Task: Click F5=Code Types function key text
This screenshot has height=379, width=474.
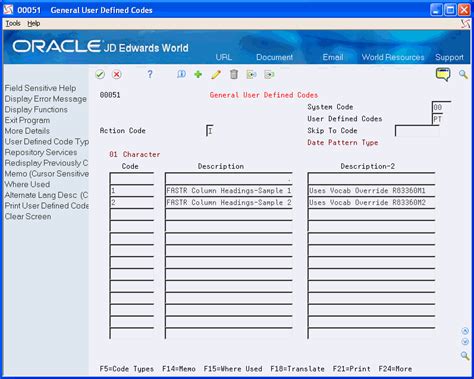Action: tap(127, 369)
